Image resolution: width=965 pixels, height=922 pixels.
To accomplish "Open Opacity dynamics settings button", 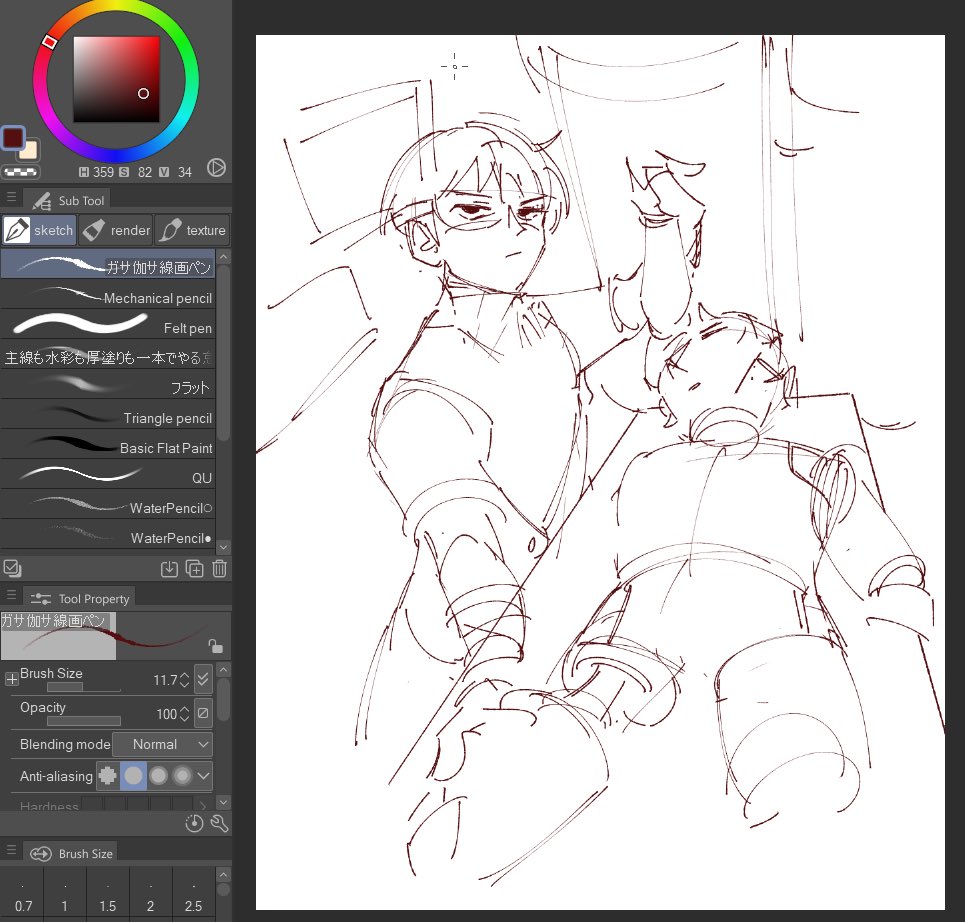I will point(203,713).
